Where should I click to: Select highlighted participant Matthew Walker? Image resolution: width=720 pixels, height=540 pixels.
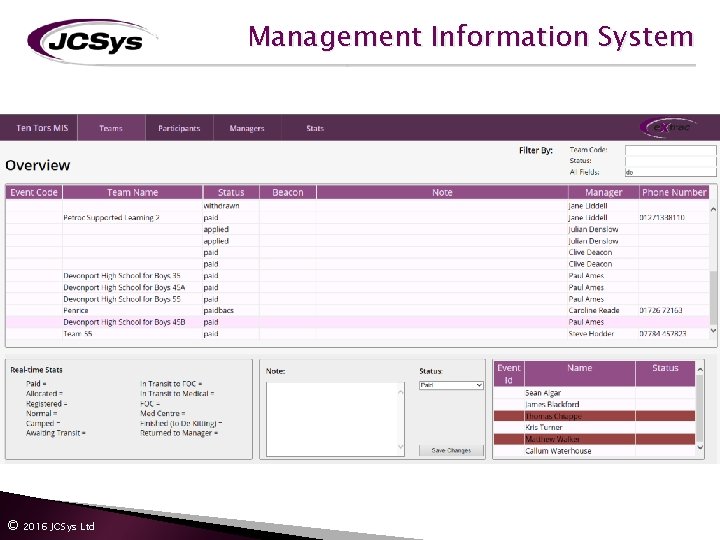point(594,439)
